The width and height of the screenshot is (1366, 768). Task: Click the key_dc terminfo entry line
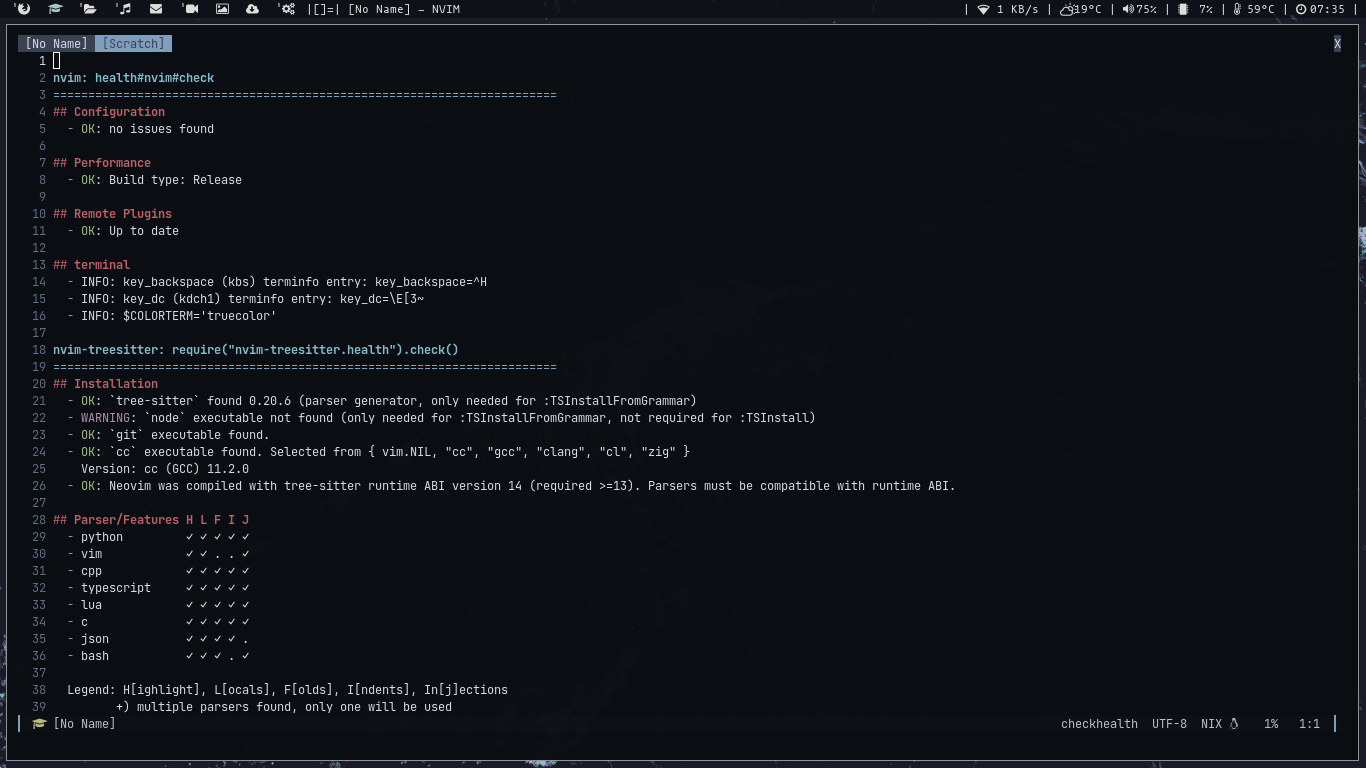[x=246, y=299]
